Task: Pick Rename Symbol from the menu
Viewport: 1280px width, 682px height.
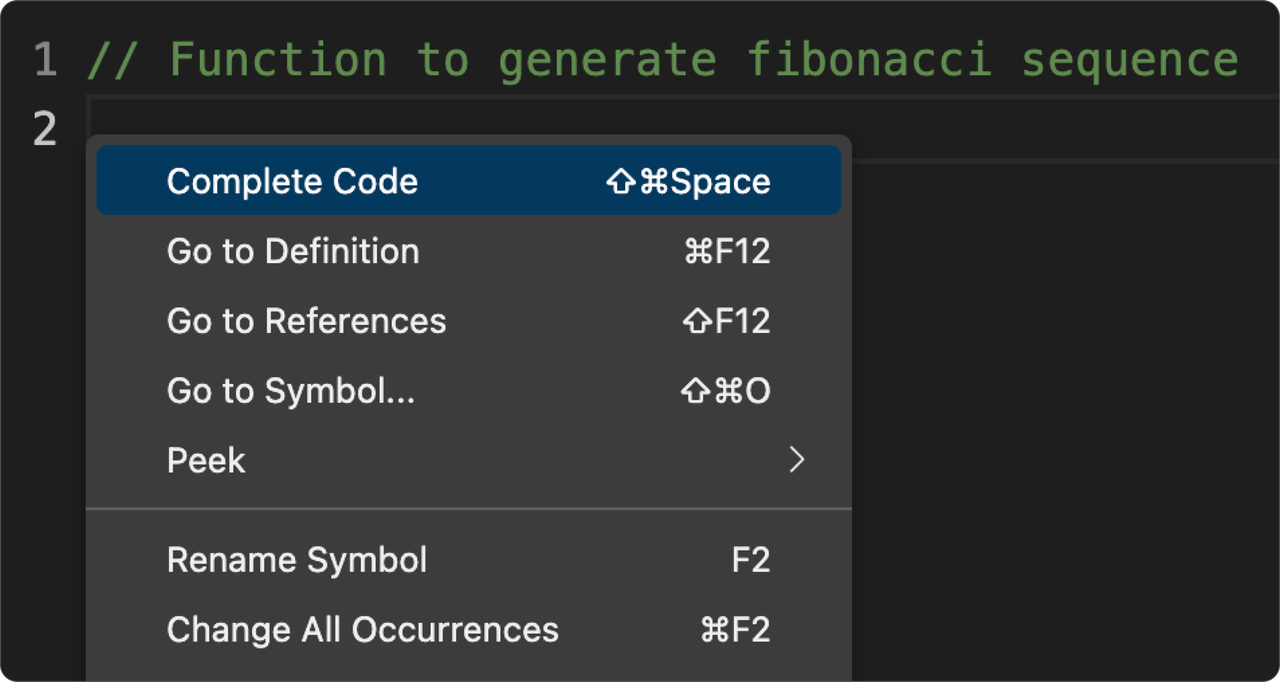Action: click(x=297, y=560)
